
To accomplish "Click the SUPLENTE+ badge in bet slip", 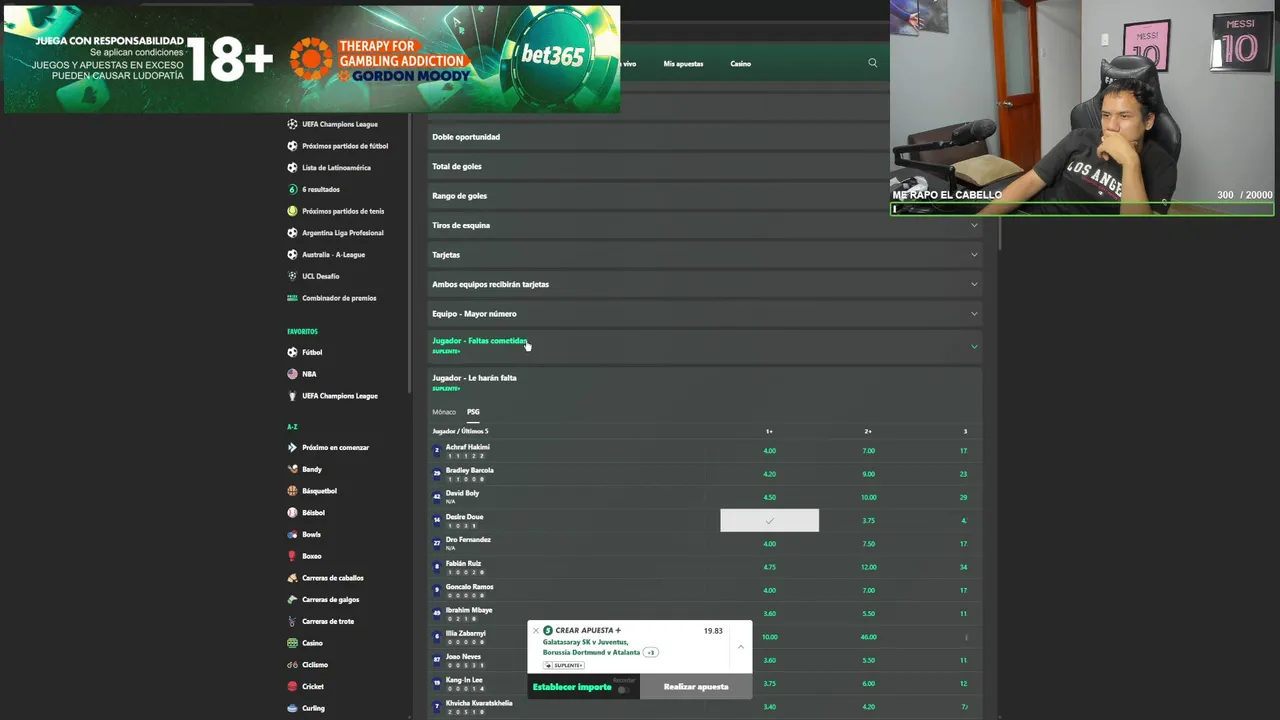I will coord(565,665).
